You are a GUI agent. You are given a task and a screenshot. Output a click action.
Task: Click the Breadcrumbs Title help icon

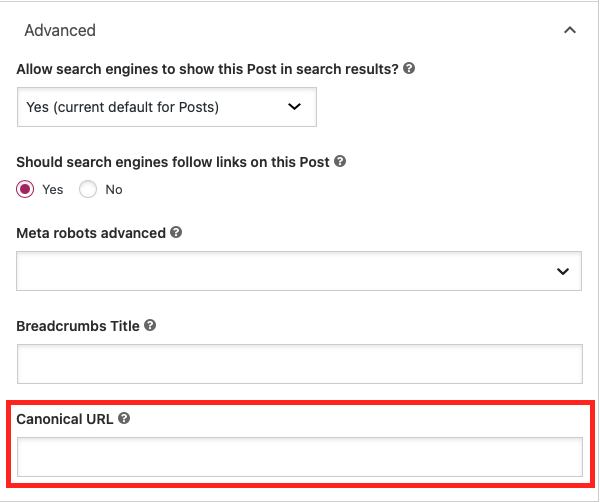pyautogui.click(x=150, y=326)
